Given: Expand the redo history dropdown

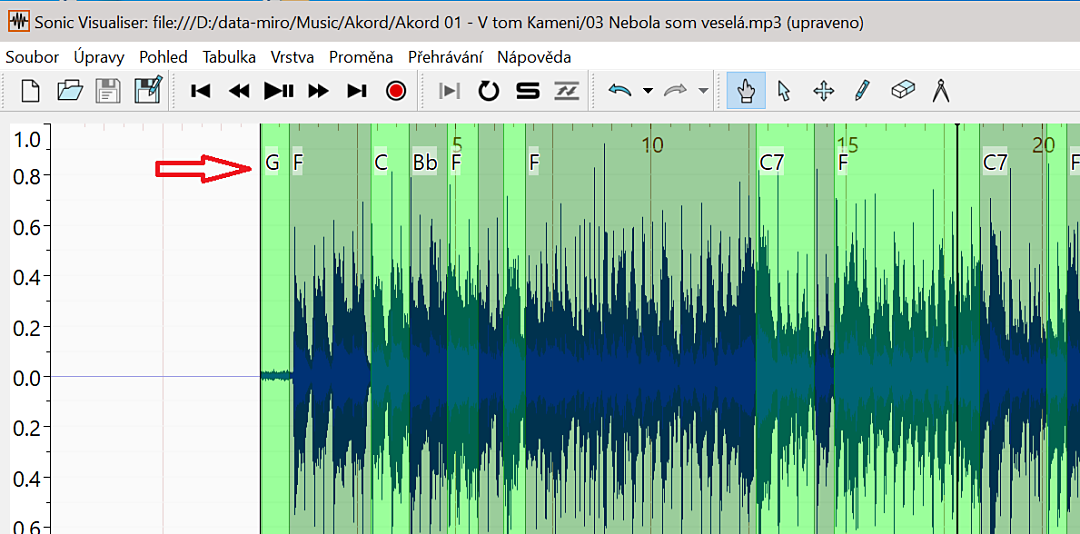Looking at the screenshot, I should 703,91.
